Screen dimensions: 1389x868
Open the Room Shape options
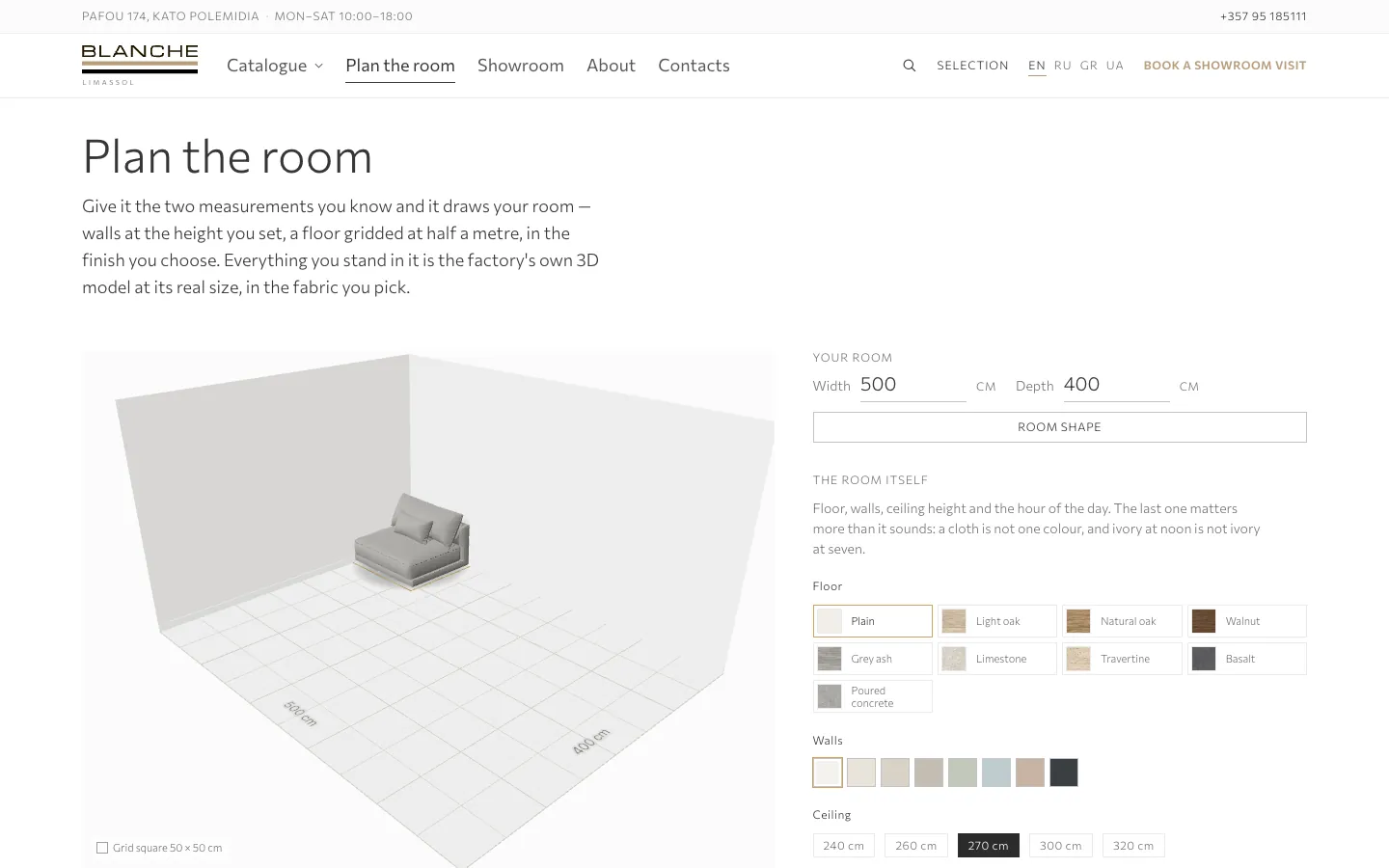pos(1059,427)
